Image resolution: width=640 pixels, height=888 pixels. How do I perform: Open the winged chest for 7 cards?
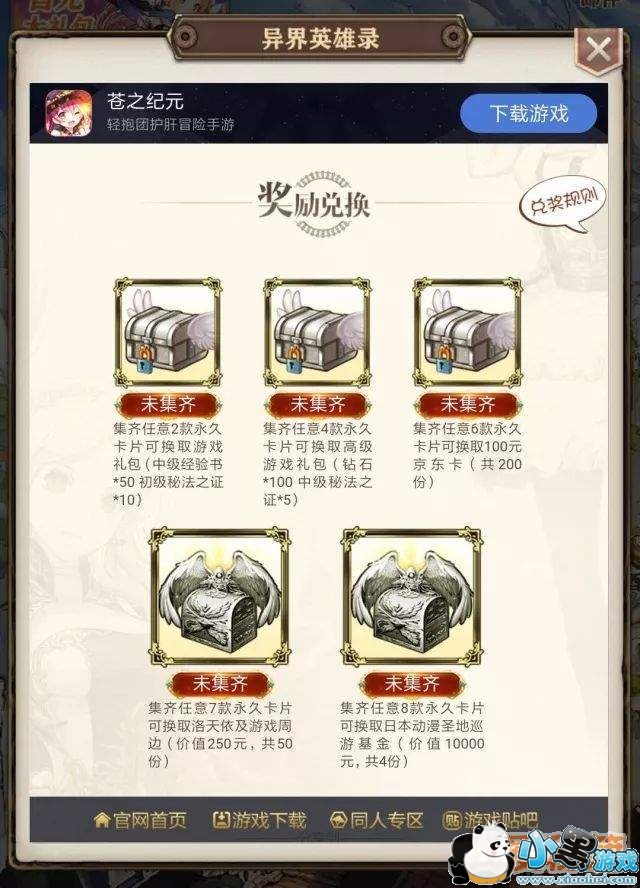click(x=219, y=598)
